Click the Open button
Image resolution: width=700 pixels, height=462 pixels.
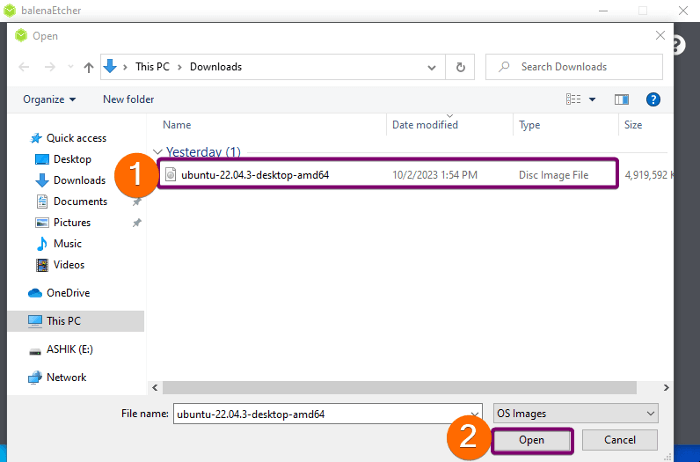531,440
